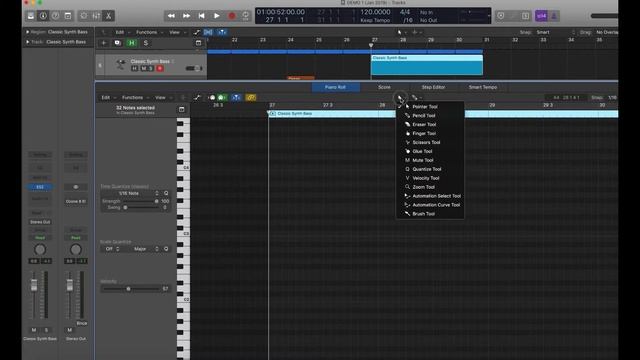This screenshot has height=360, width=640.
Task: Fast forward the transport
Action: [186, 16]
